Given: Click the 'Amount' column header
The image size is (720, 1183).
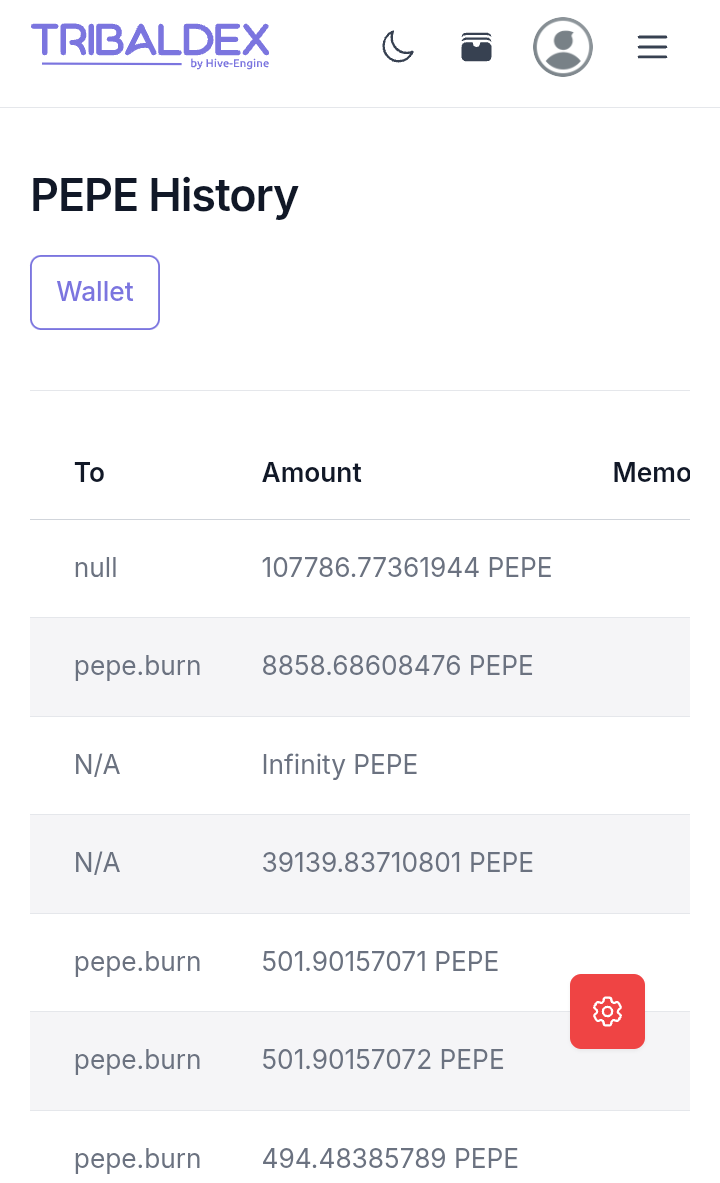Looking at the screenshot, I should click(x=311, y=472).
